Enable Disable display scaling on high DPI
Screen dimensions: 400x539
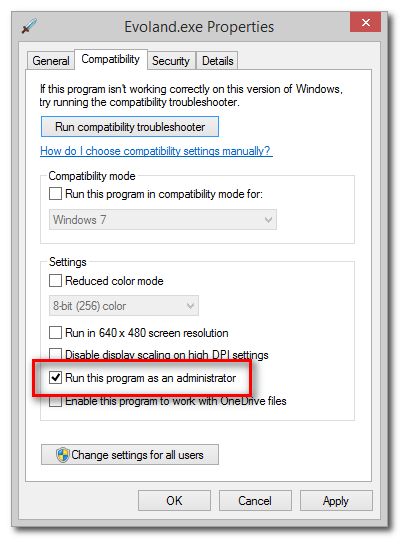tap(55, 354)
